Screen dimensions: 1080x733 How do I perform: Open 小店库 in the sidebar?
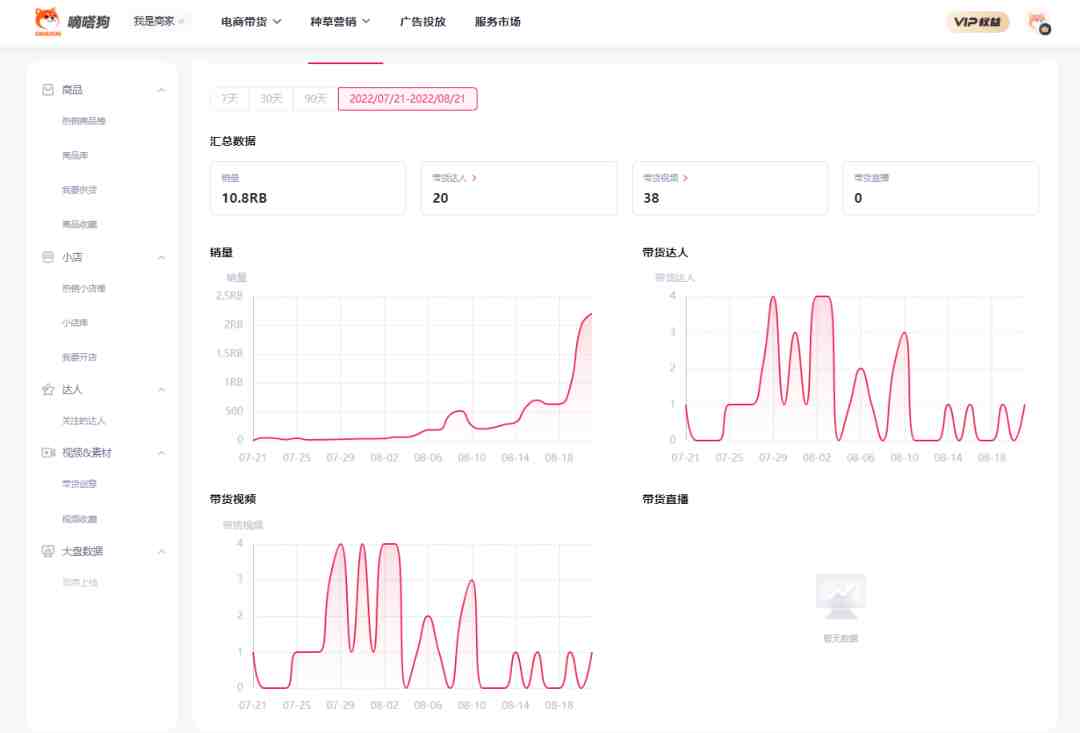click(75, 322)
